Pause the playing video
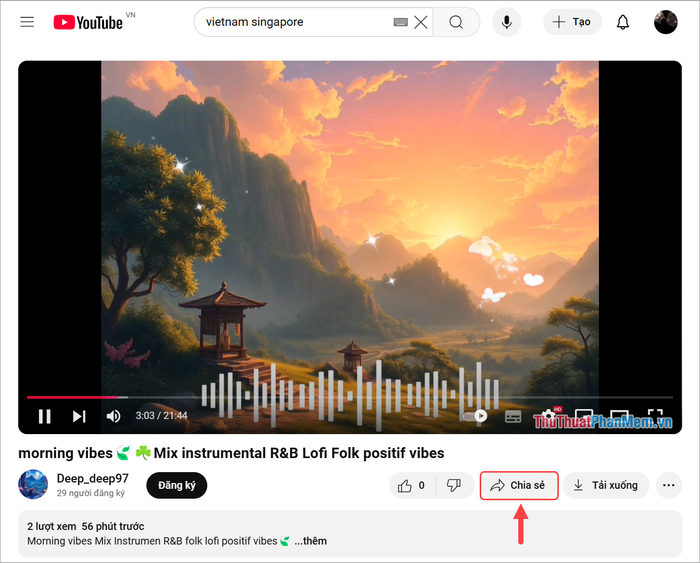 tap(44, 416)
